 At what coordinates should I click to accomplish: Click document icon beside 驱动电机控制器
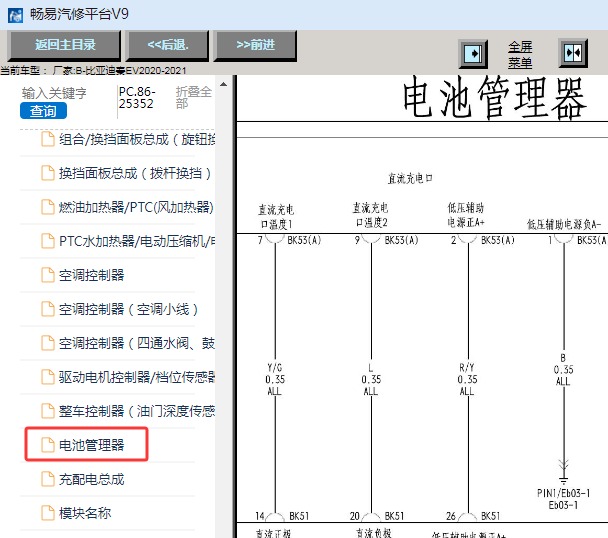click(x=48, y=377)
